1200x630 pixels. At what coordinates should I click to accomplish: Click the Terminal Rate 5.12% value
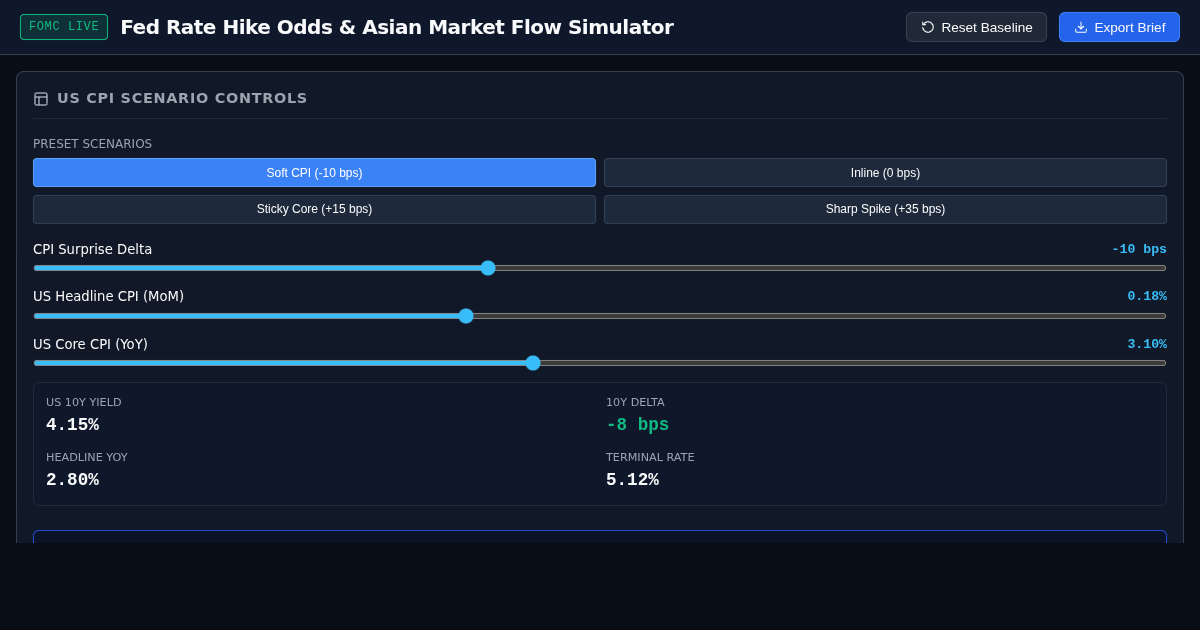point(632,480)
